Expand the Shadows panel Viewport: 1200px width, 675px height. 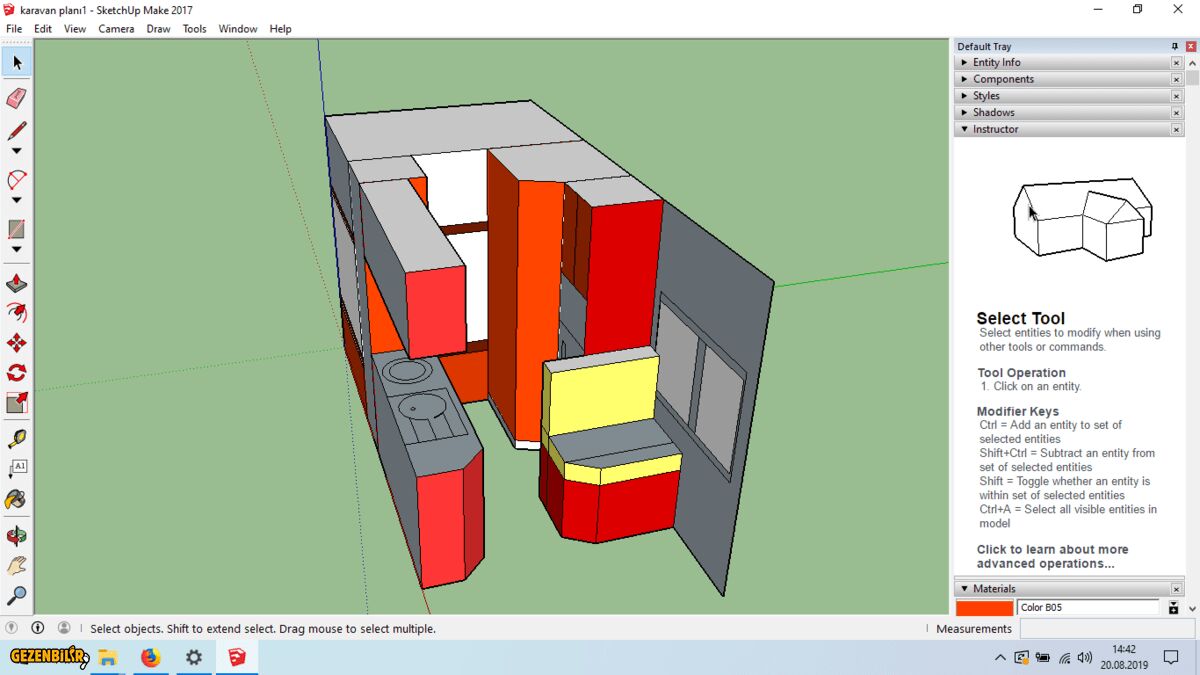tap(1062, 112)
